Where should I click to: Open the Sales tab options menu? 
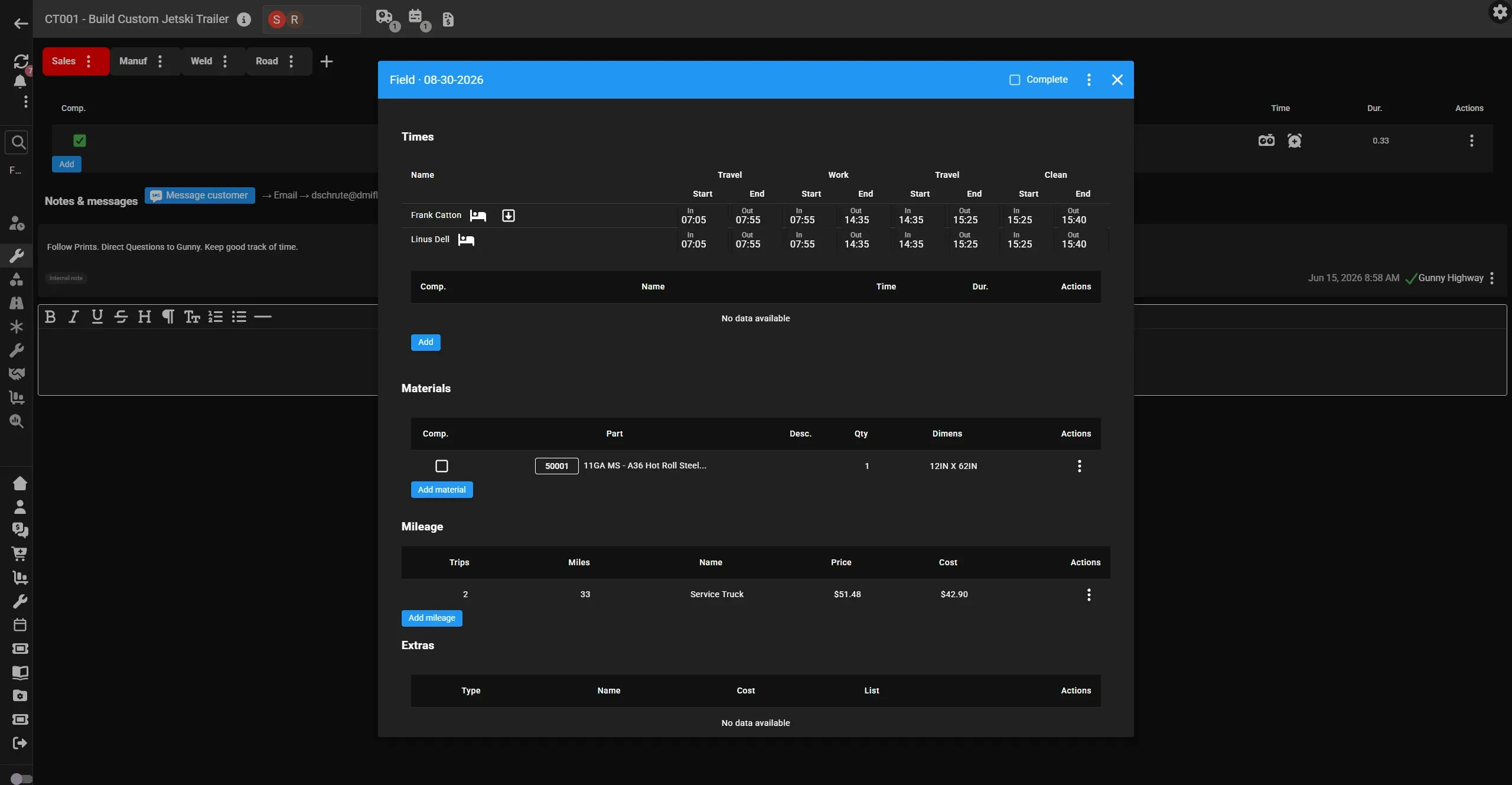point(89,61)
